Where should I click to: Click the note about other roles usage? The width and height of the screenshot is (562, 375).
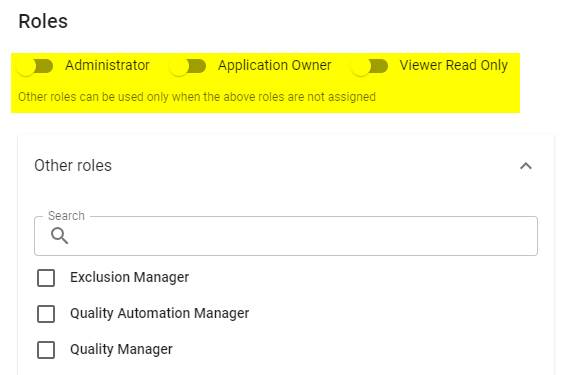coord(197,97)
